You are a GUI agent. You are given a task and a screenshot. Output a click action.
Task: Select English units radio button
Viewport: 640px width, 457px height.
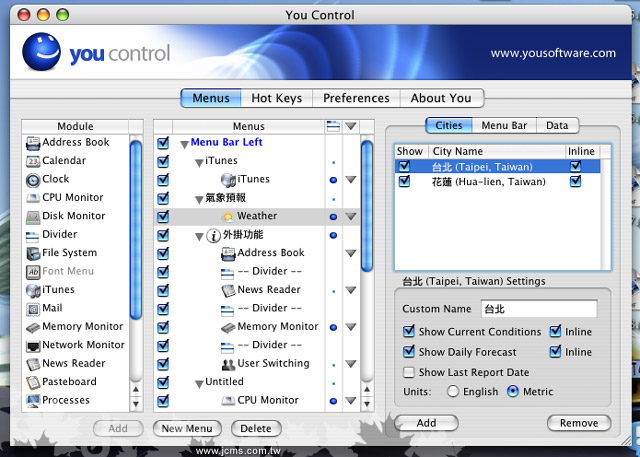point(453,391)
